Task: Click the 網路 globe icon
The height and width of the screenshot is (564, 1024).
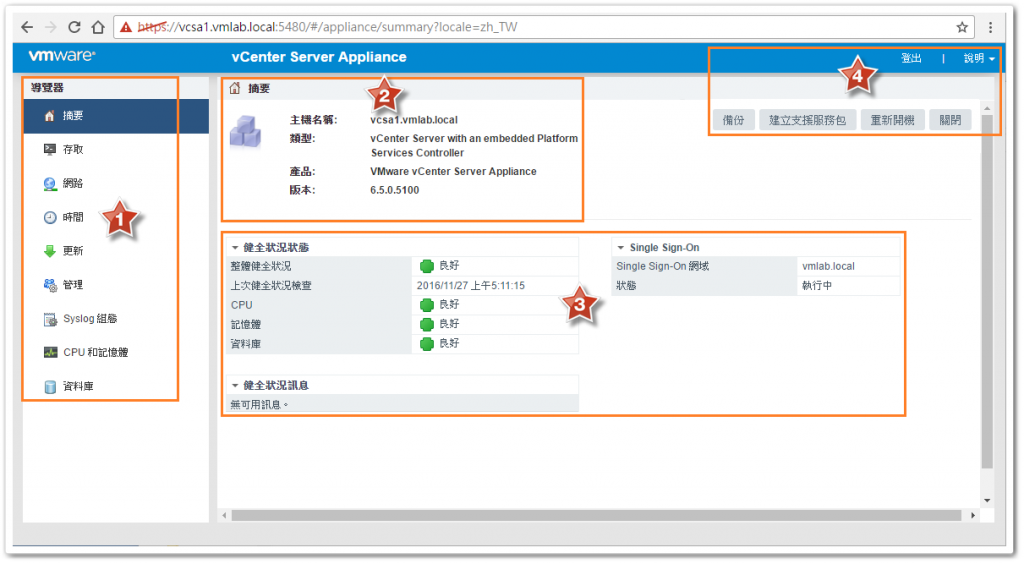Action: [50, 183]
